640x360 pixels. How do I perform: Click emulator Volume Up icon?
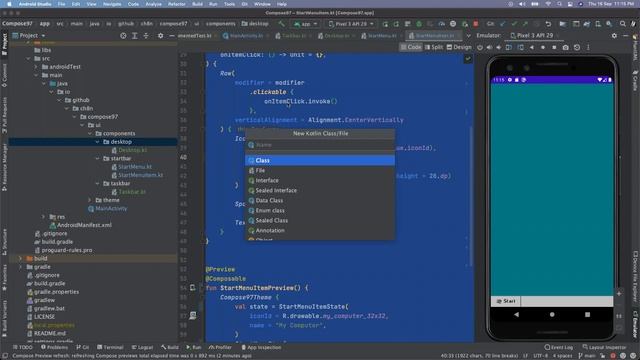click(489, 47)
